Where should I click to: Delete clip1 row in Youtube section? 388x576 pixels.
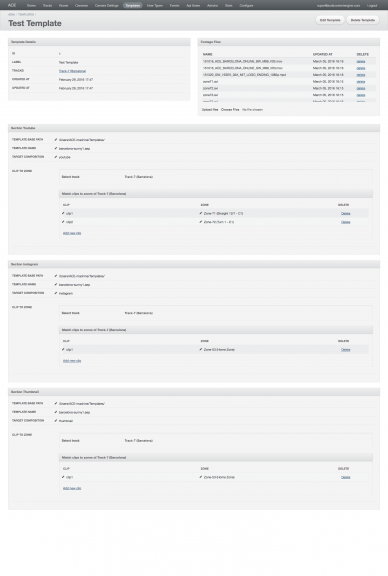[x=345, y=213]
